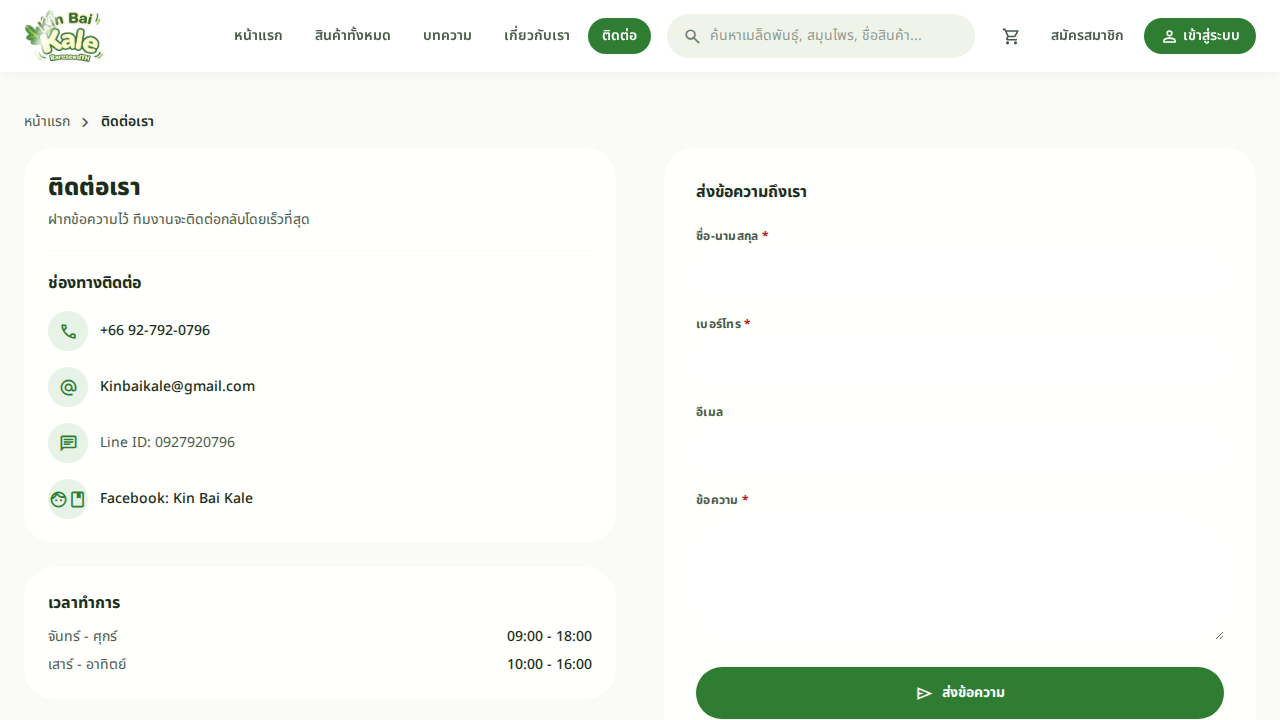Click the Kinbaikale@gmail.com email link
Image resolution: width=1280 pixels, height=720 pixels.
177,386
